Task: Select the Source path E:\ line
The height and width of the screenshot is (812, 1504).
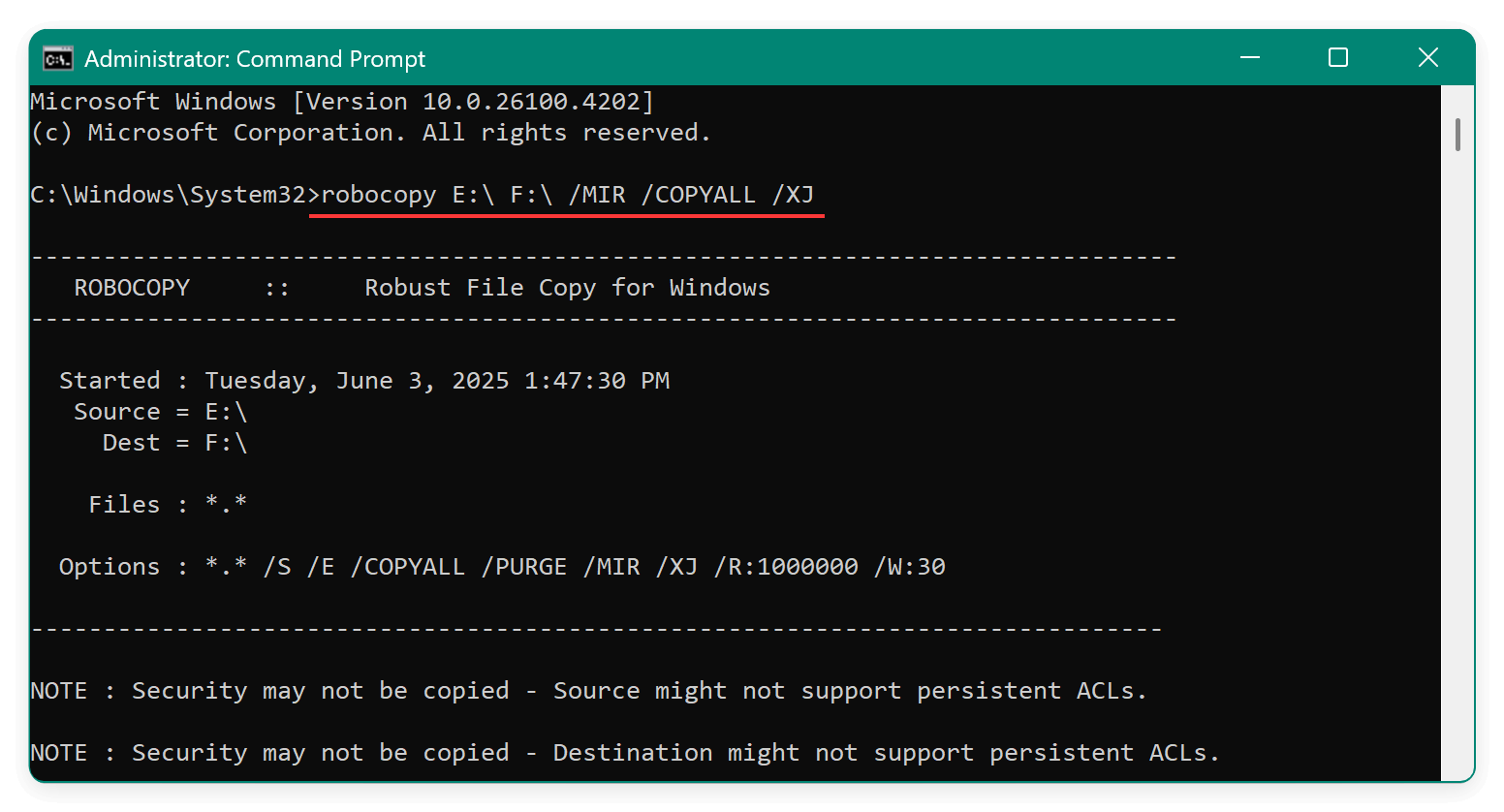Action: click(x=159, y=411)
